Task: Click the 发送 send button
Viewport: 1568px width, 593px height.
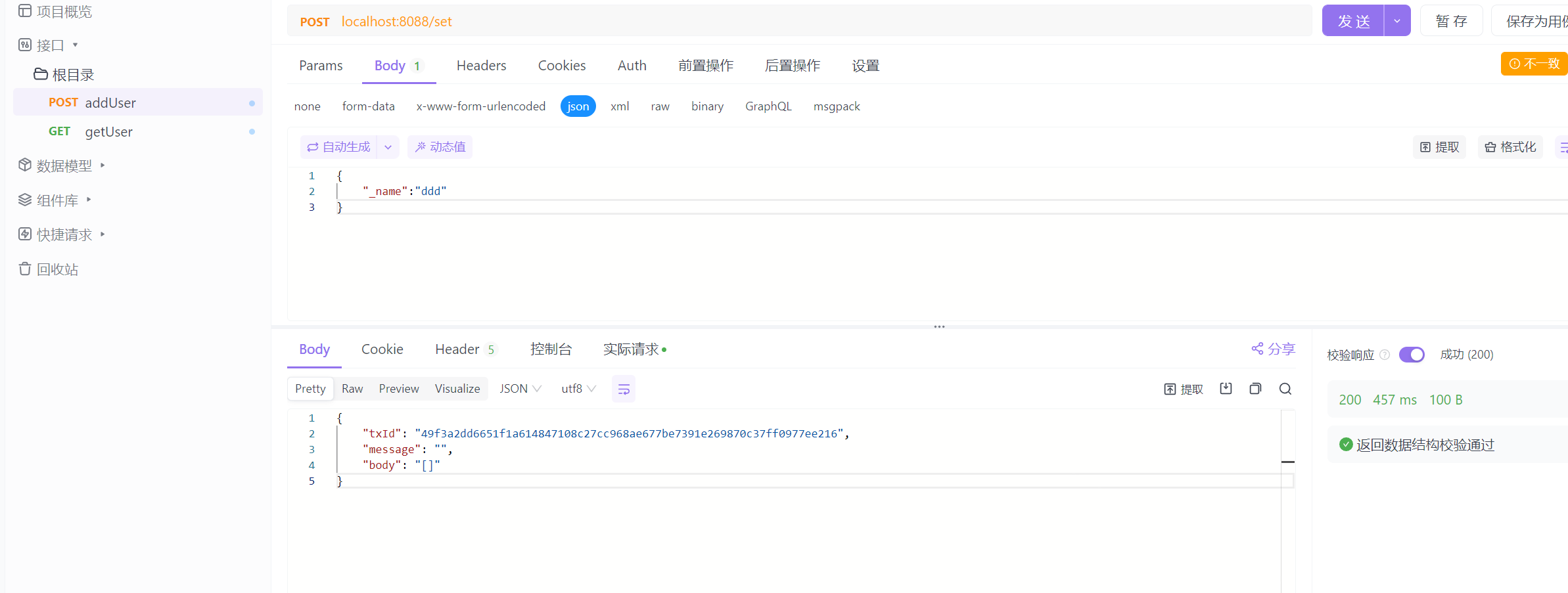Action: [1353, 21]
